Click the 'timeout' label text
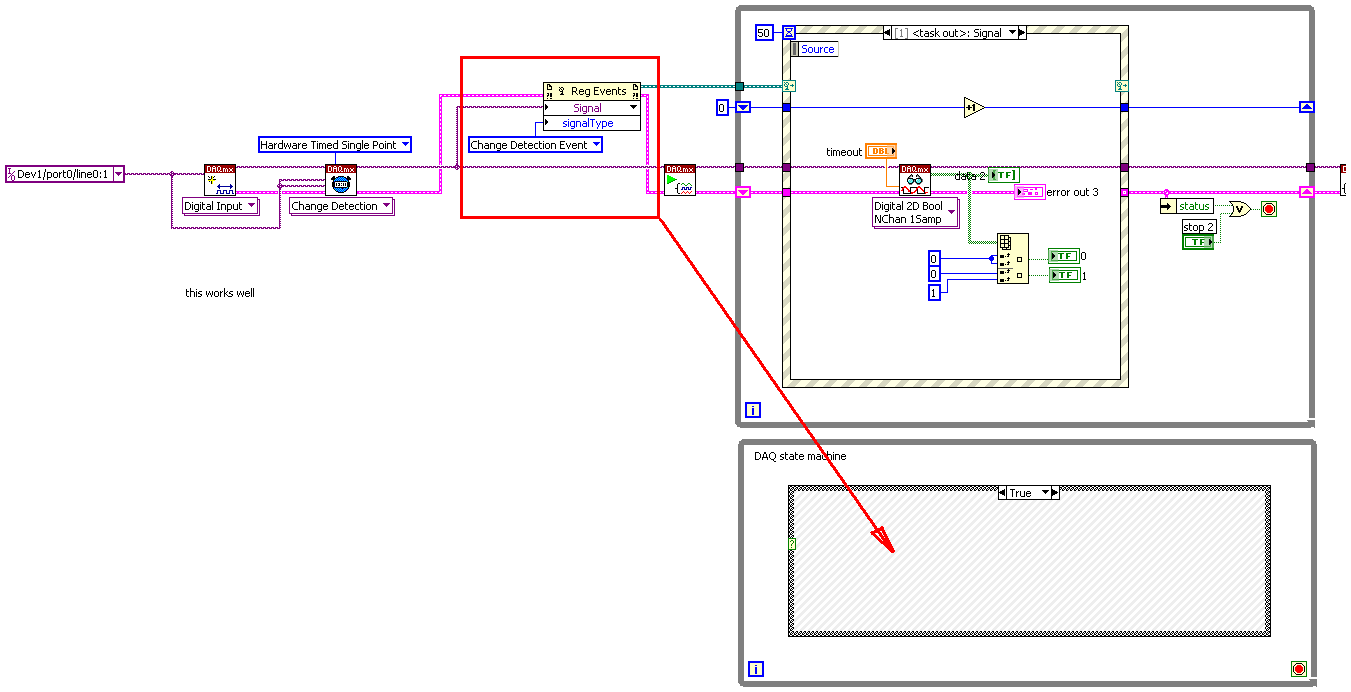The image size is (1351, 692). tap(844, 152)
